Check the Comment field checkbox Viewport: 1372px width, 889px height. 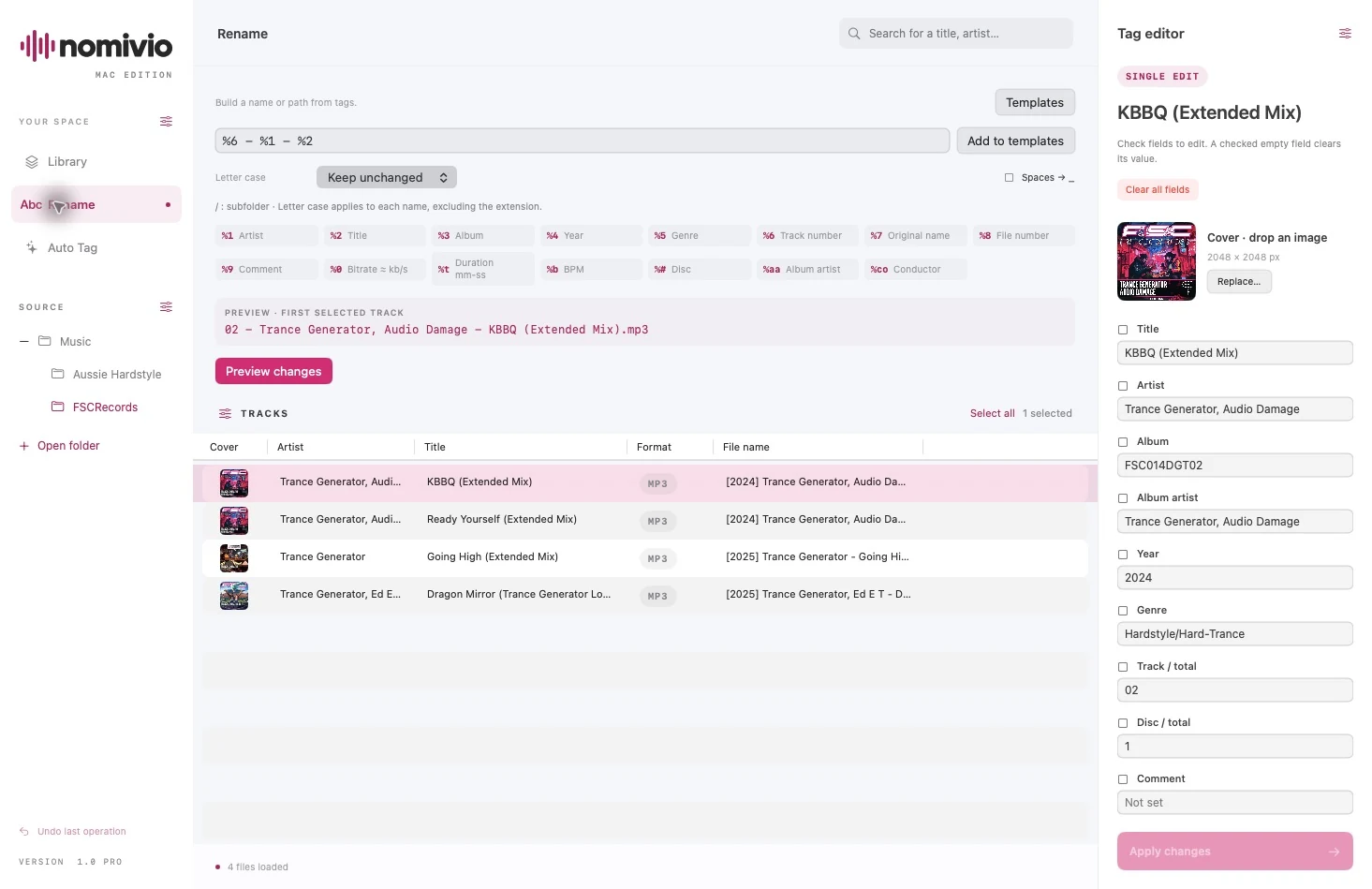(x=1123, y=779)
